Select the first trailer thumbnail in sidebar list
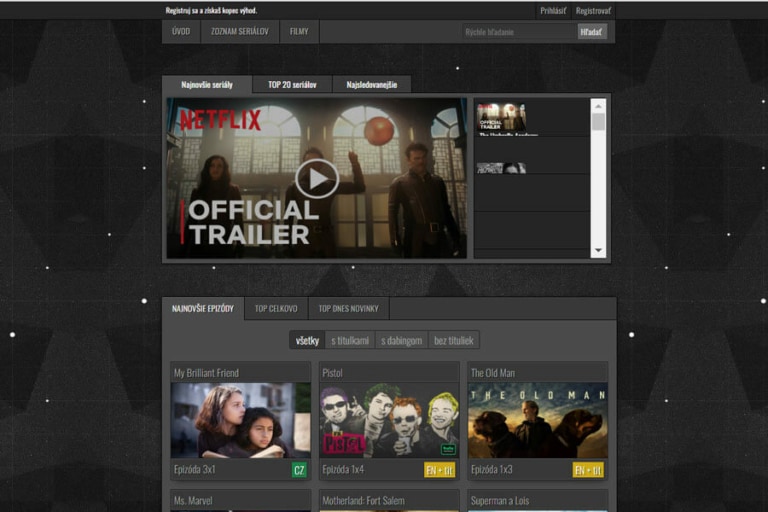The image size is (768, 512). [x=501, y=117]
